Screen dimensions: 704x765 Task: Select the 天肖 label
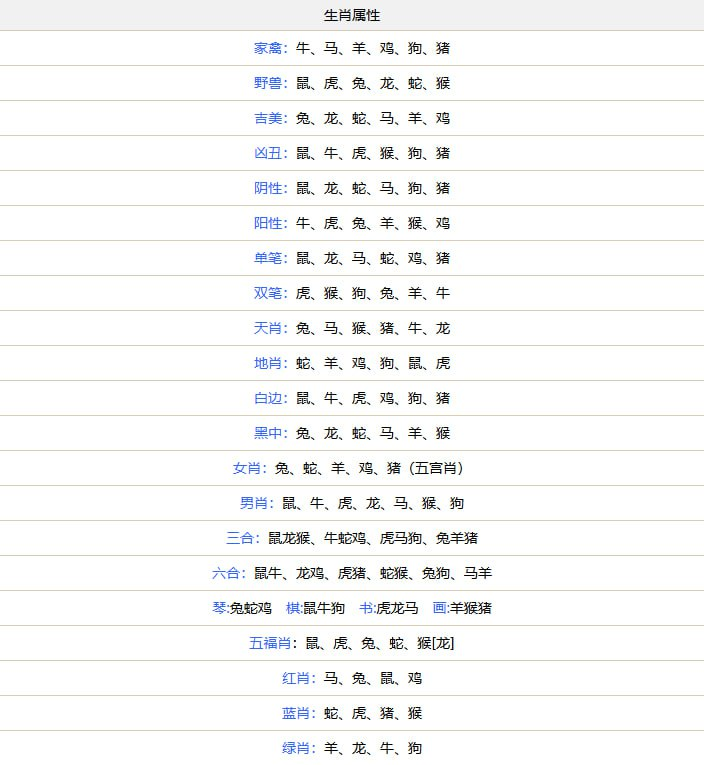[x=268, y=328]
